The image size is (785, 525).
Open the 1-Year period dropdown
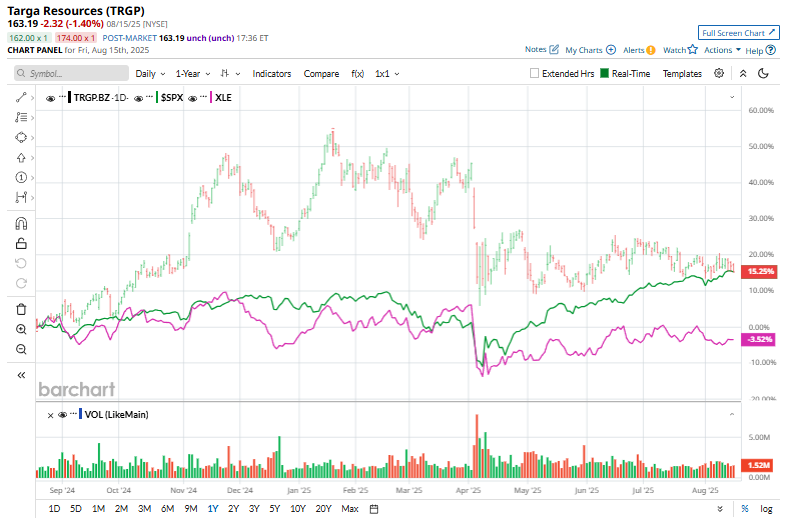click(193, 74)
